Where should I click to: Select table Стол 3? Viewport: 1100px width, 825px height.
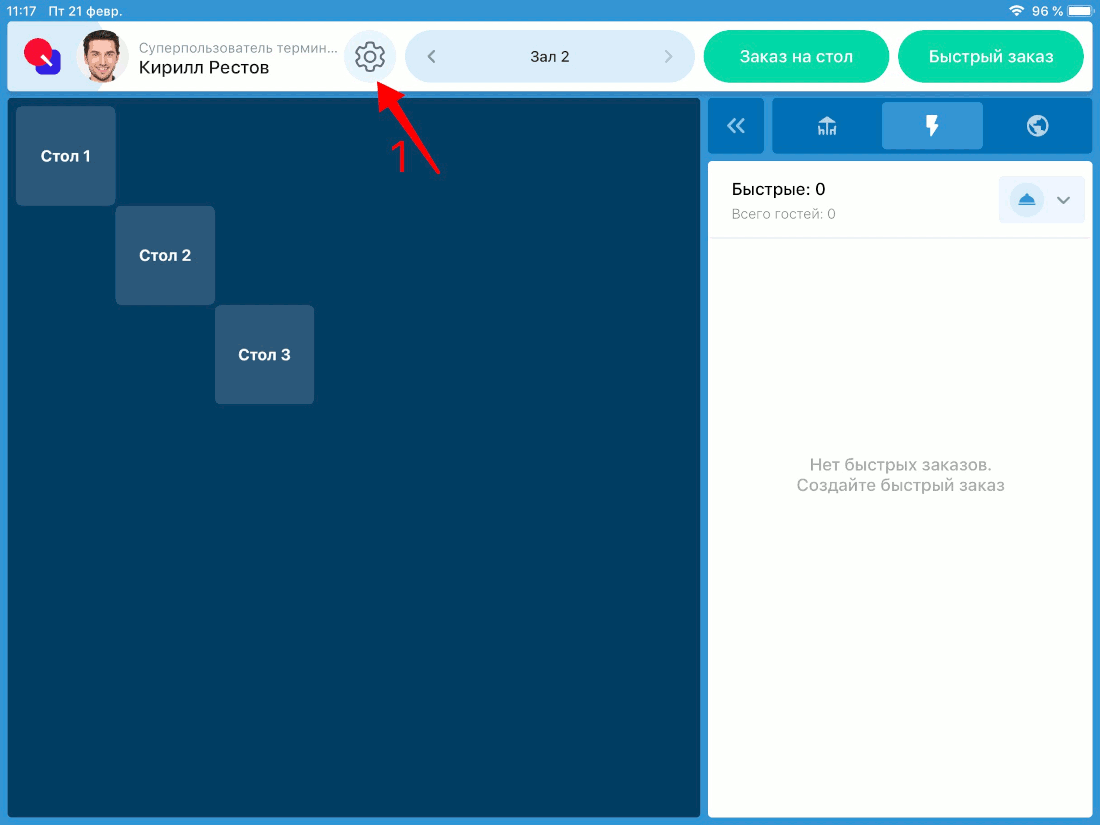click(264, 354)
